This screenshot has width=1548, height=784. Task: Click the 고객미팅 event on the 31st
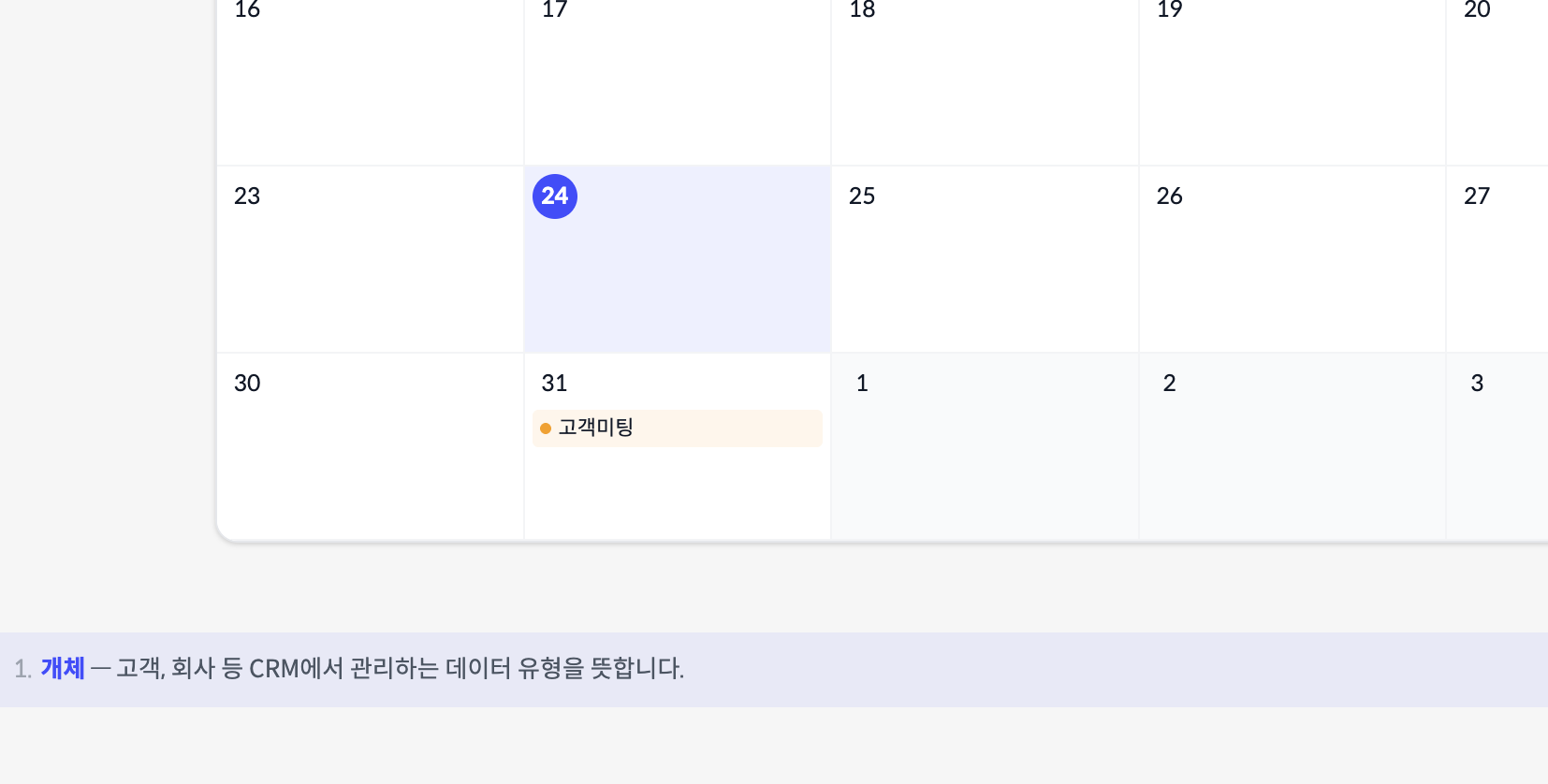[677, 428]
